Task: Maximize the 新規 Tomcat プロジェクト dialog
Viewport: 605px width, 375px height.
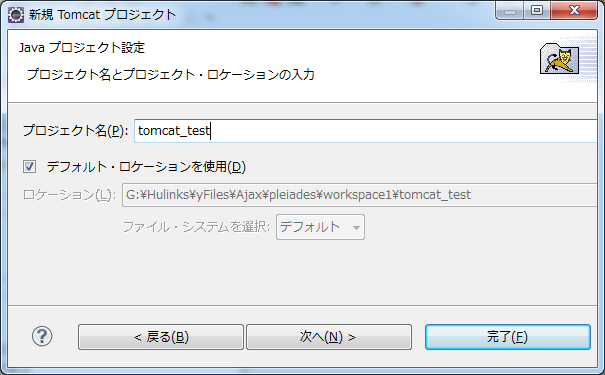Action: tap(537, 10)
